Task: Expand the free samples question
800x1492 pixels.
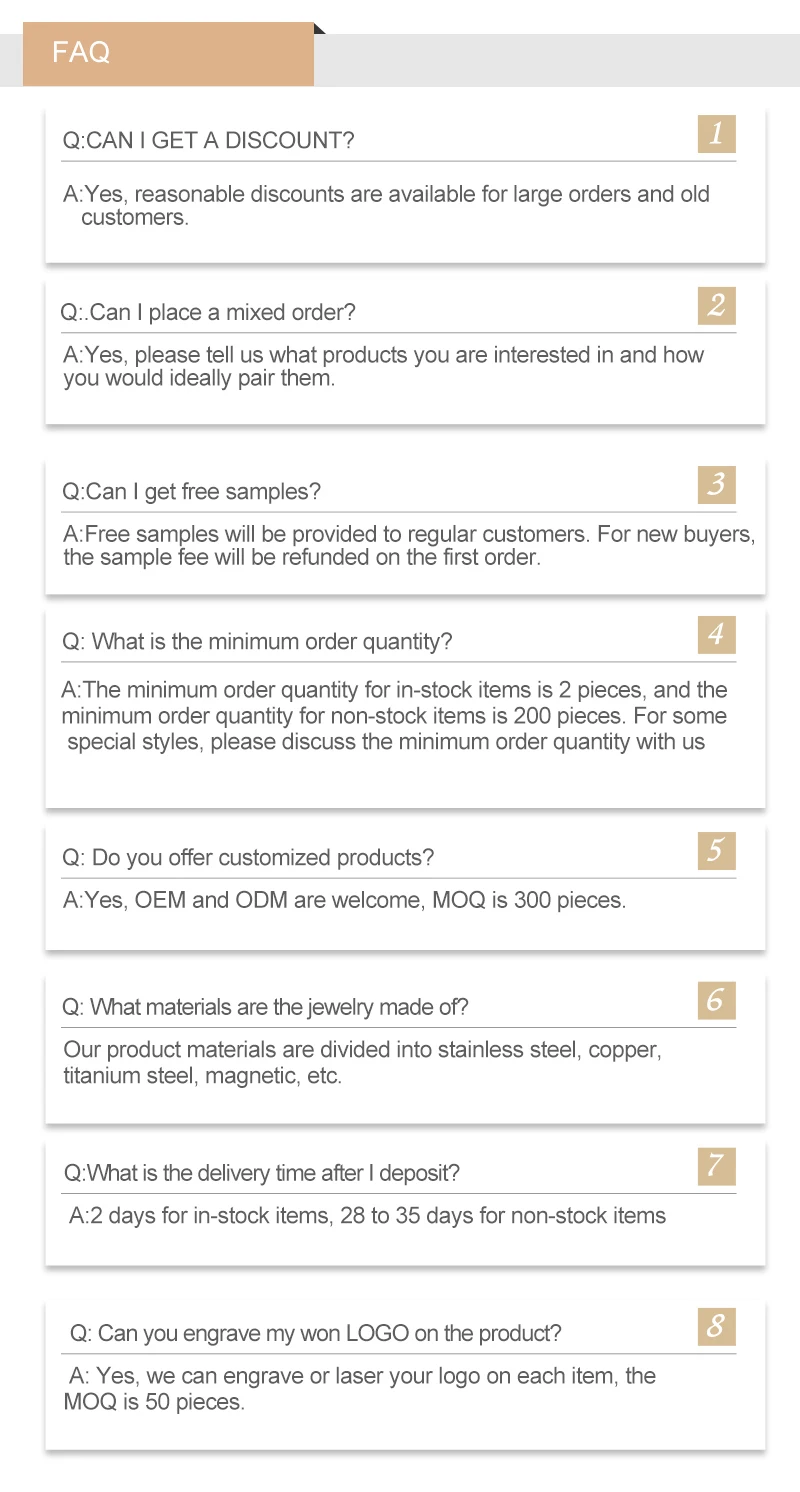Action: click(192, 492)
